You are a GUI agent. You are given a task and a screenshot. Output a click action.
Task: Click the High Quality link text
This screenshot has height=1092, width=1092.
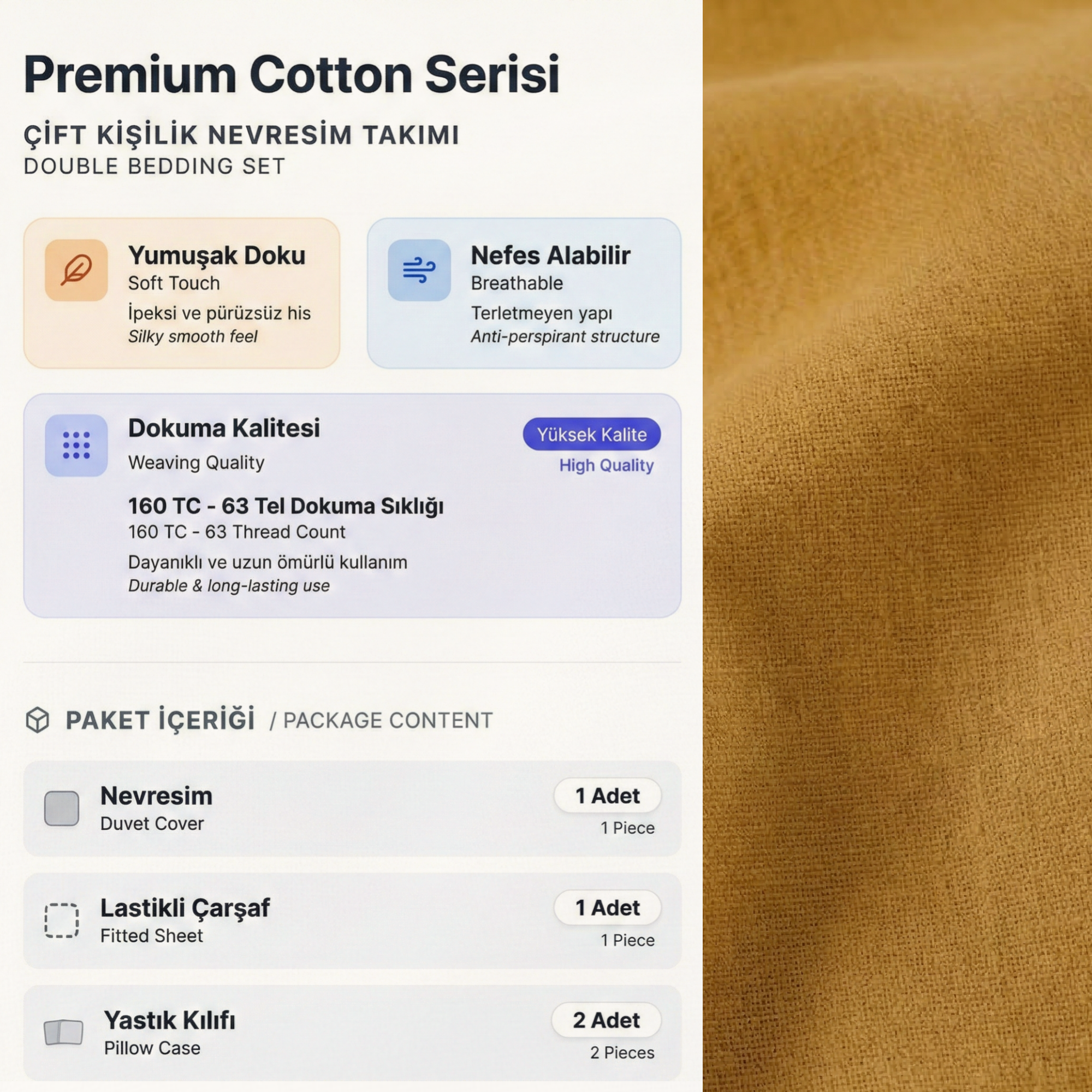[606, 465]
